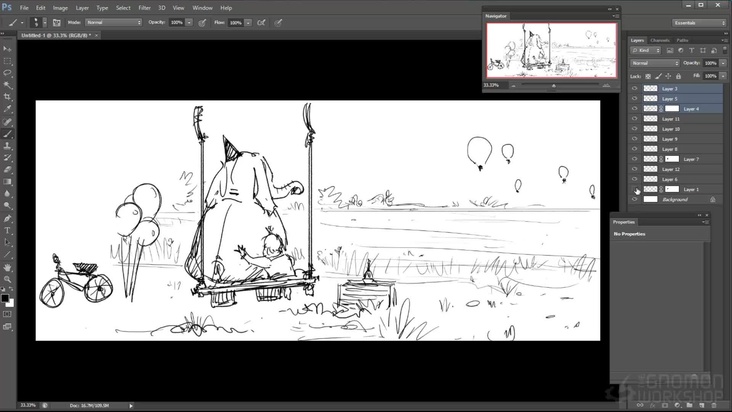The width and height of the screenshot is (732, 412).
Task: Select the Eraser tool
Action: [7, 170]
